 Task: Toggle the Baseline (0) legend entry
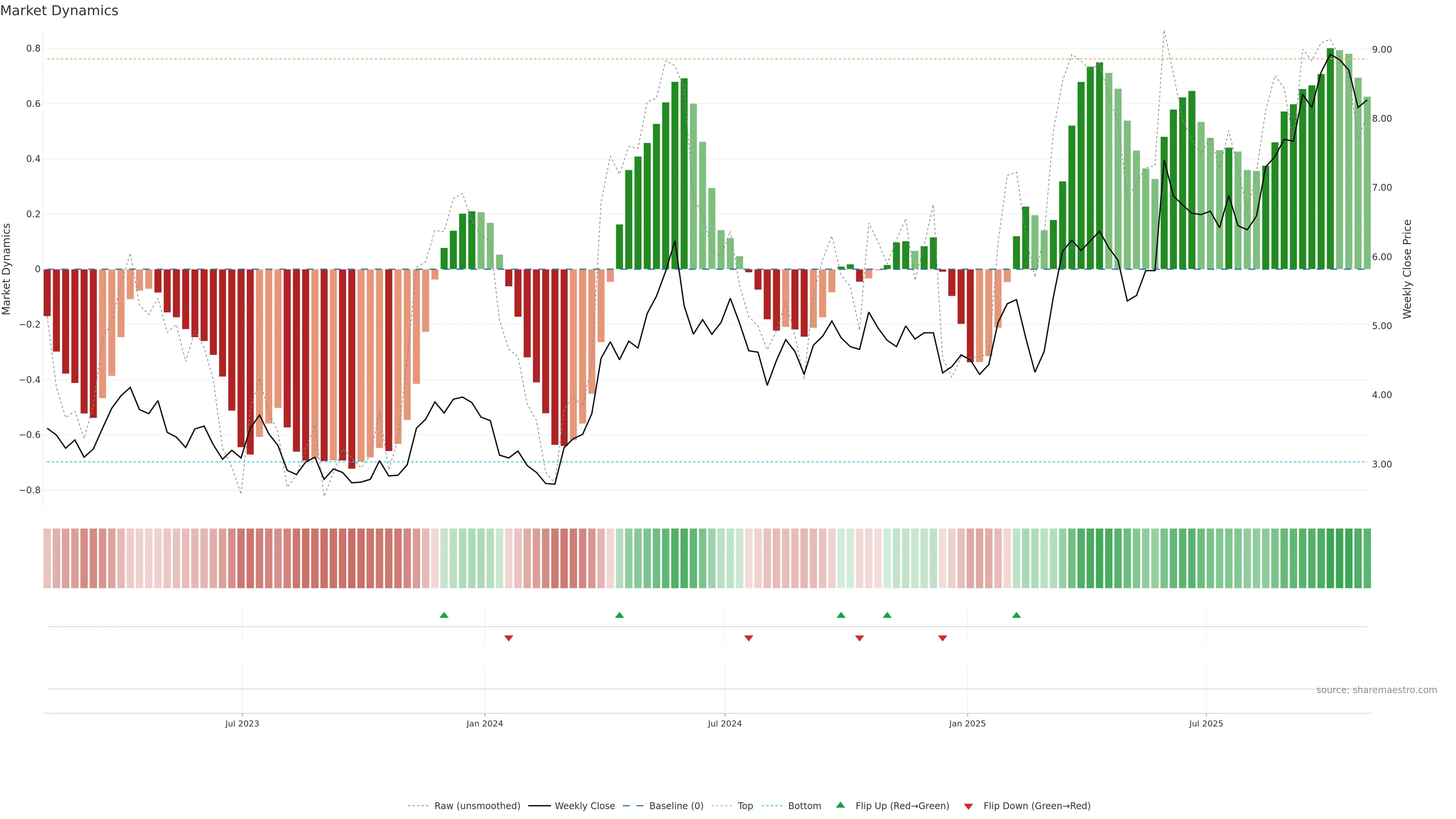coord(676,806)
